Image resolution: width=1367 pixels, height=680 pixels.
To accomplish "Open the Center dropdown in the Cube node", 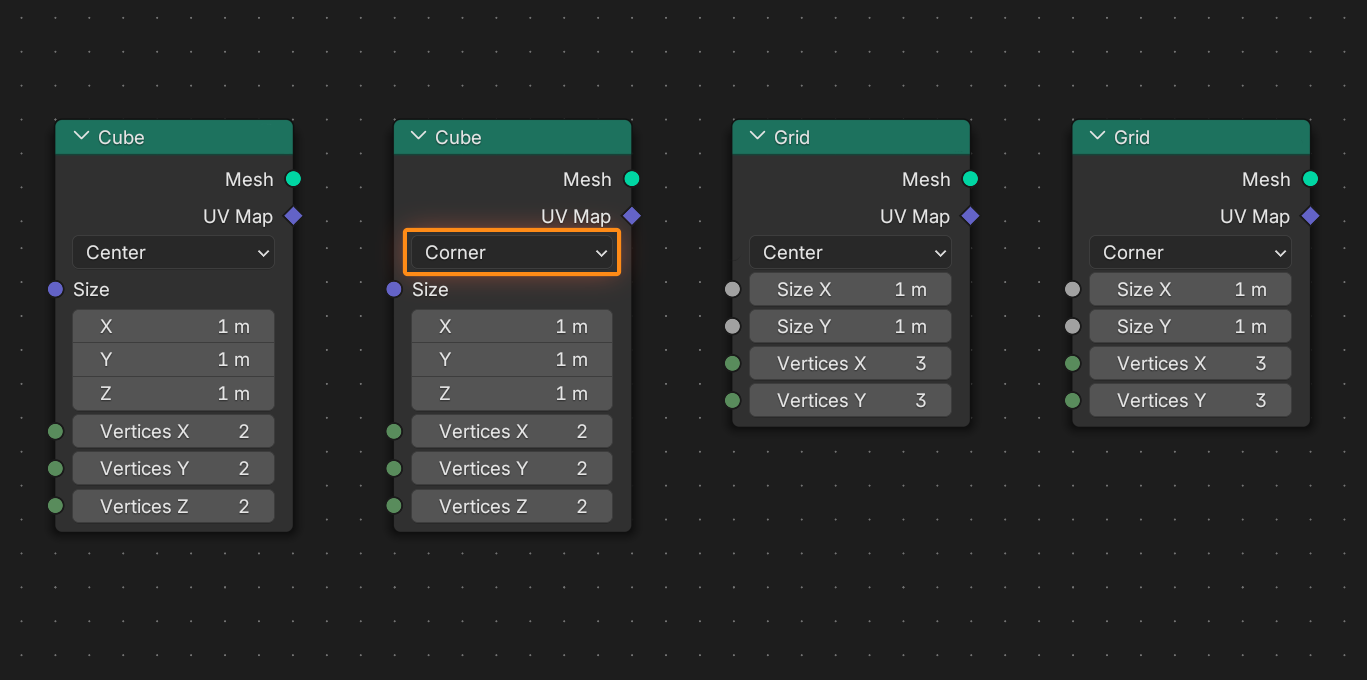I will click(173, 253).
